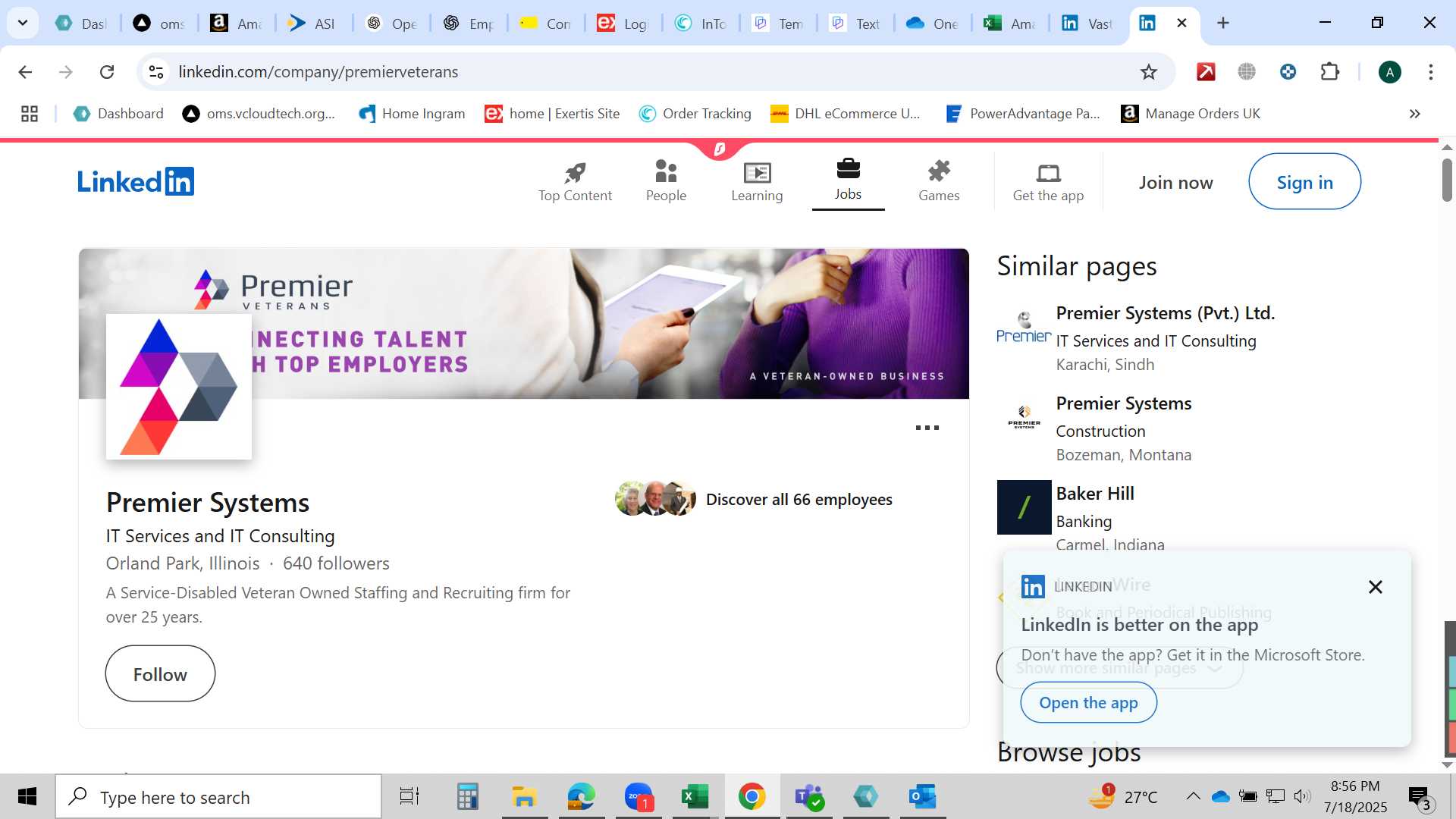Click Join now link
This screenshot has height=819, width=1456.
(x=1175, y=183)
